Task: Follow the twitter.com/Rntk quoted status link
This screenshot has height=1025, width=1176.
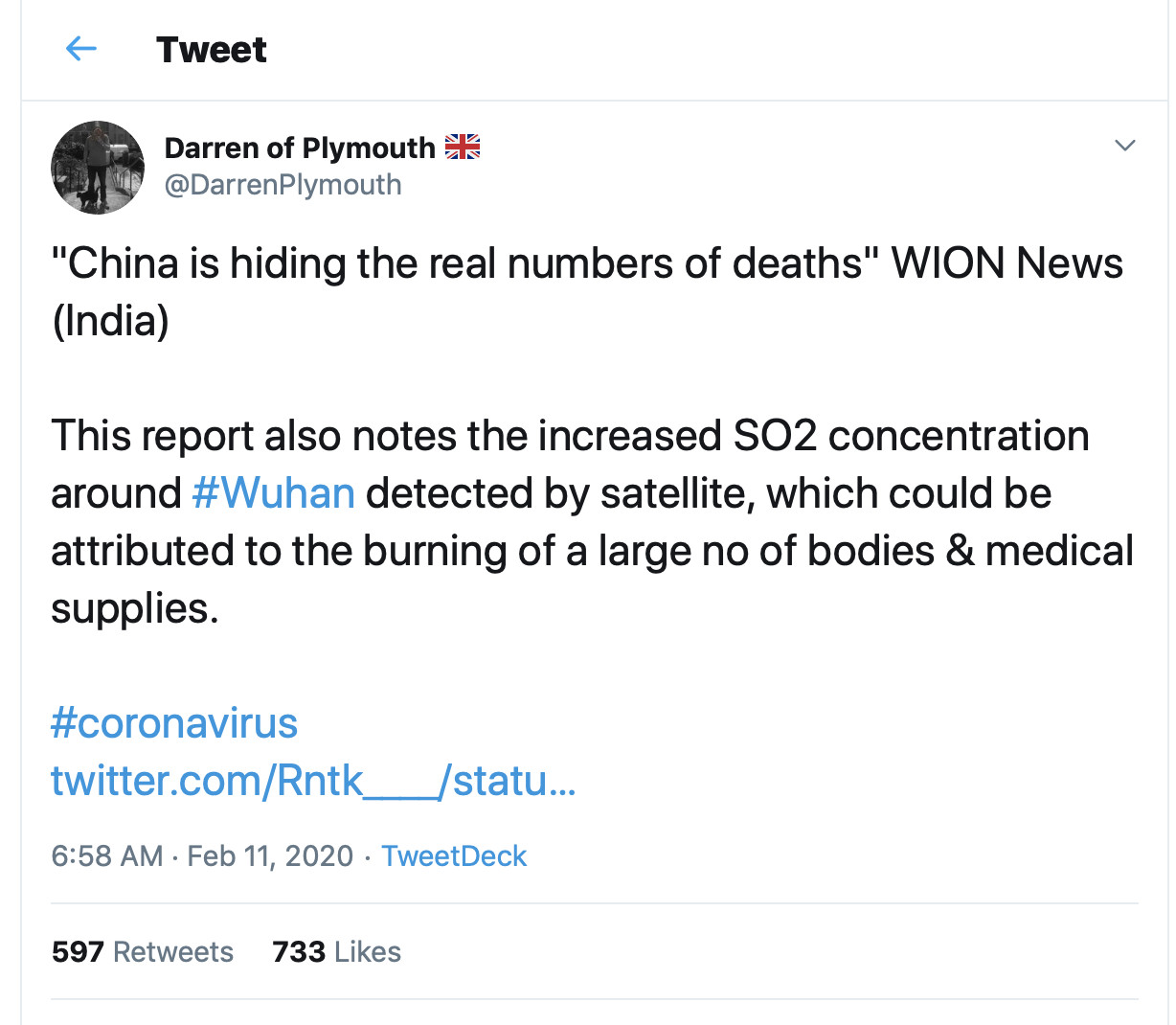Action: click(313, 781)
